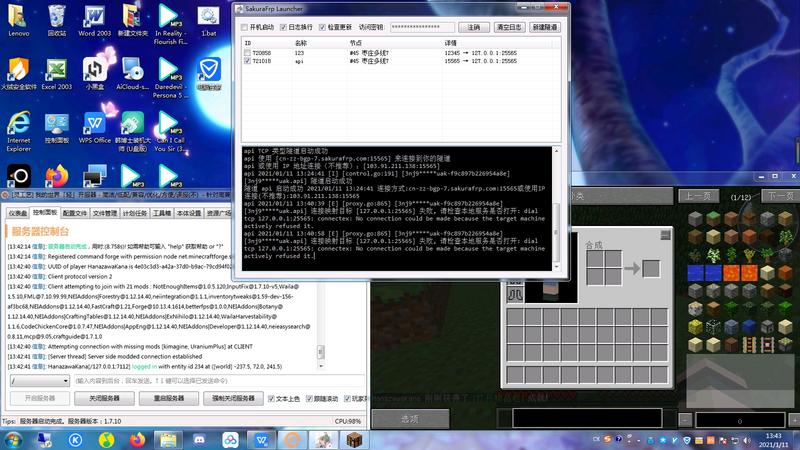Screen dimensions: 800x450
Task: Click the CPU:98% status text
Action: [x=347, y=421]
